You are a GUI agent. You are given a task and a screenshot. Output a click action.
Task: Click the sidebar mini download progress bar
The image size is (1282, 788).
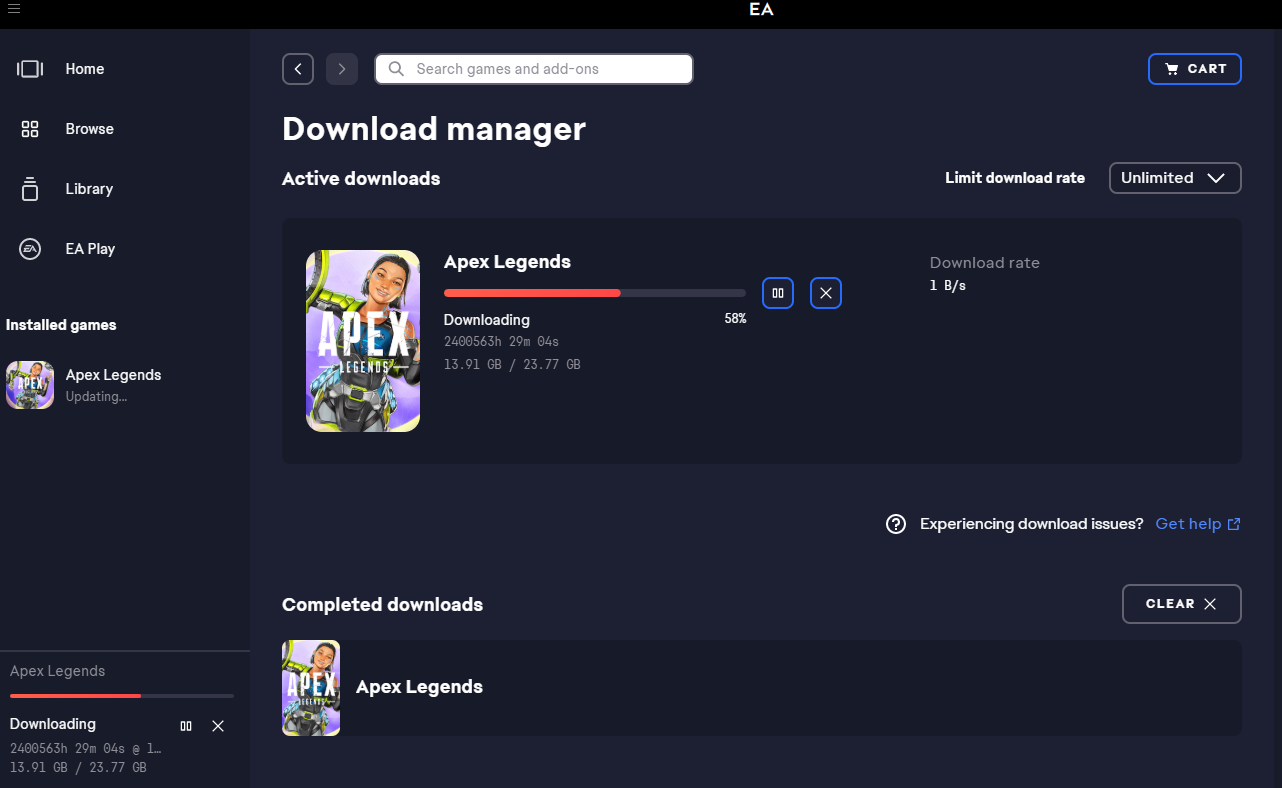(x=122, y=695)
